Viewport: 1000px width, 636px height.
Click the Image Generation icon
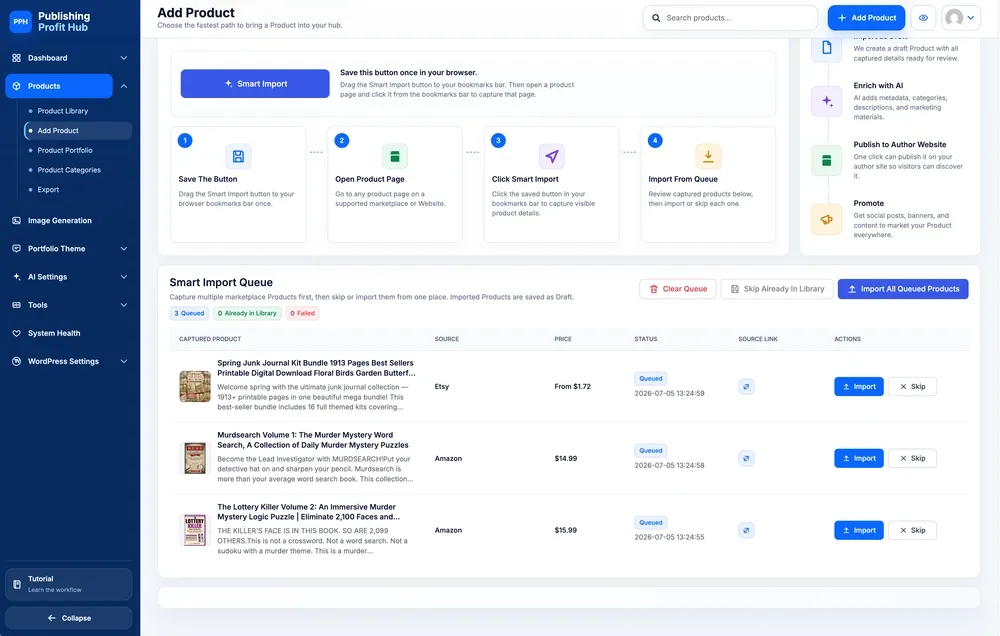coord(17,221)
